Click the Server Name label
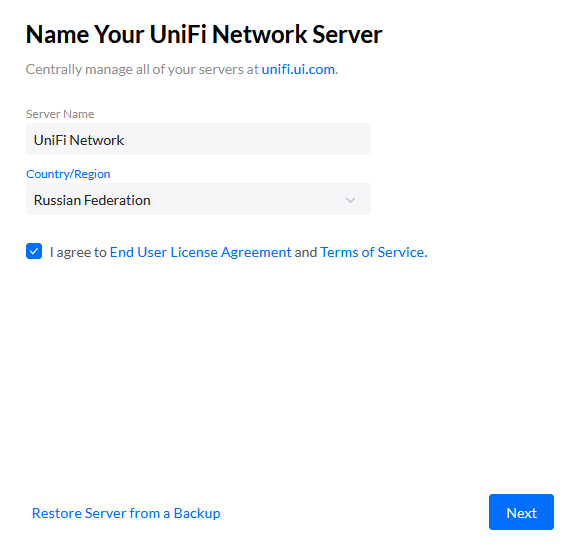583x545 pixels. 60,114
